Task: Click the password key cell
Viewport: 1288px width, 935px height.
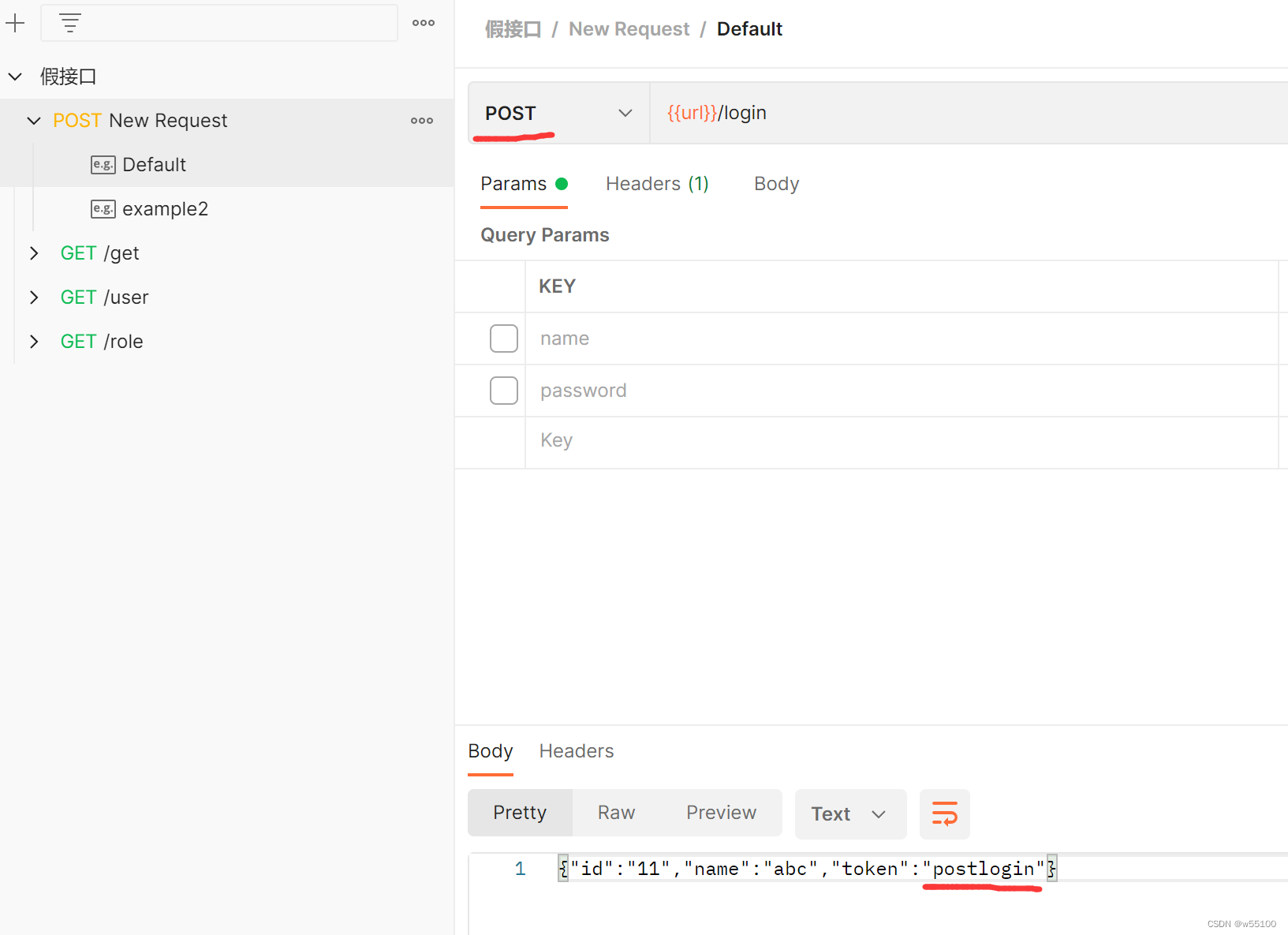Action: pyautogui.click(x=902, y=391)
